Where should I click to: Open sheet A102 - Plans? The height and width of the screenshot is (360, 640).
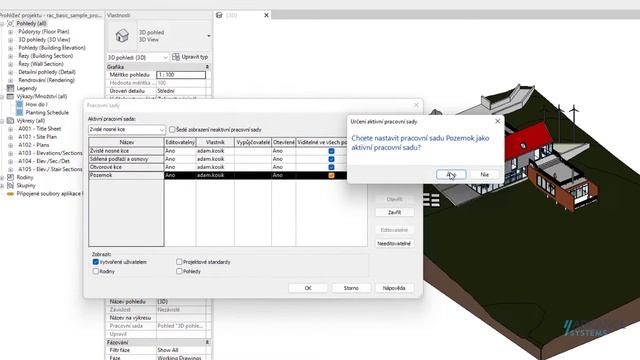33,145
